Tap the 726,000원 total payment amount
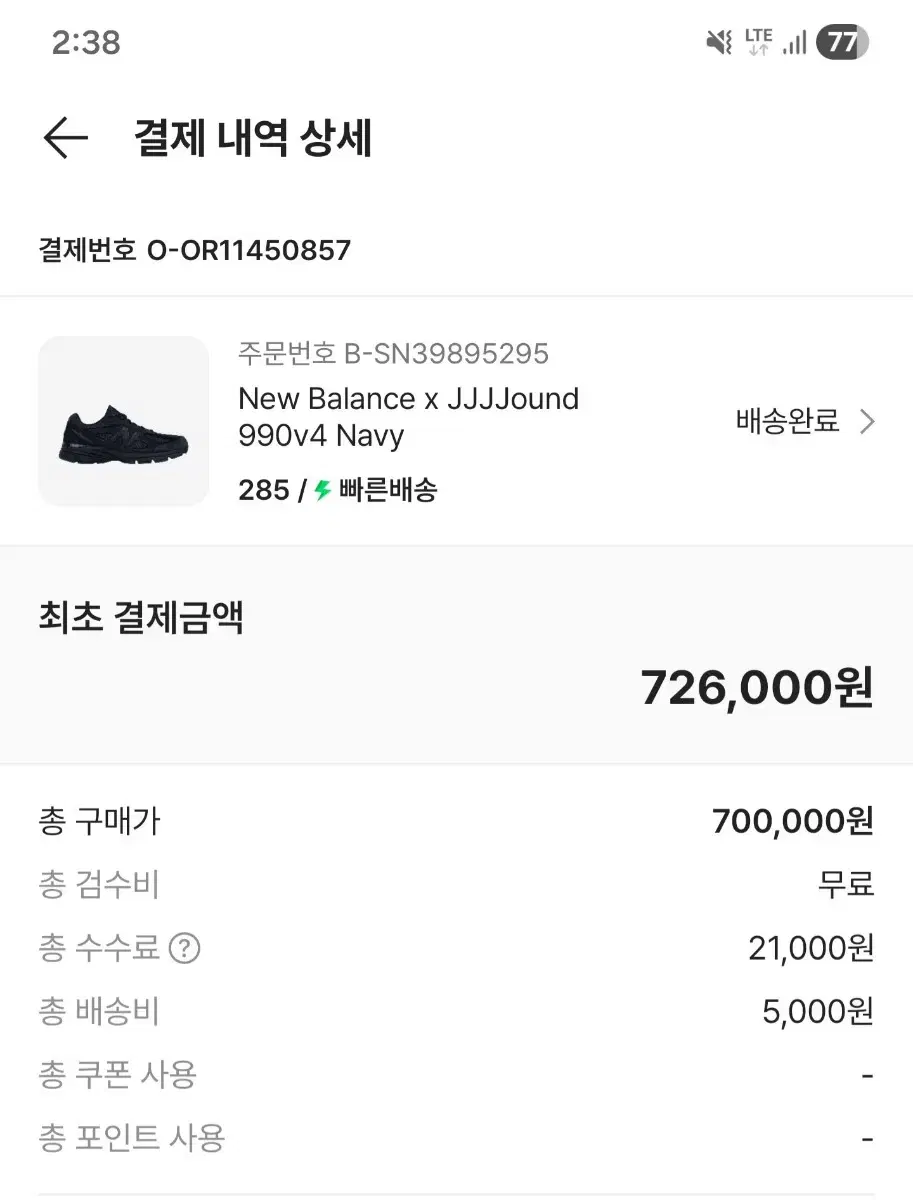Screen dimensions: 913x1200 (757, 687)
